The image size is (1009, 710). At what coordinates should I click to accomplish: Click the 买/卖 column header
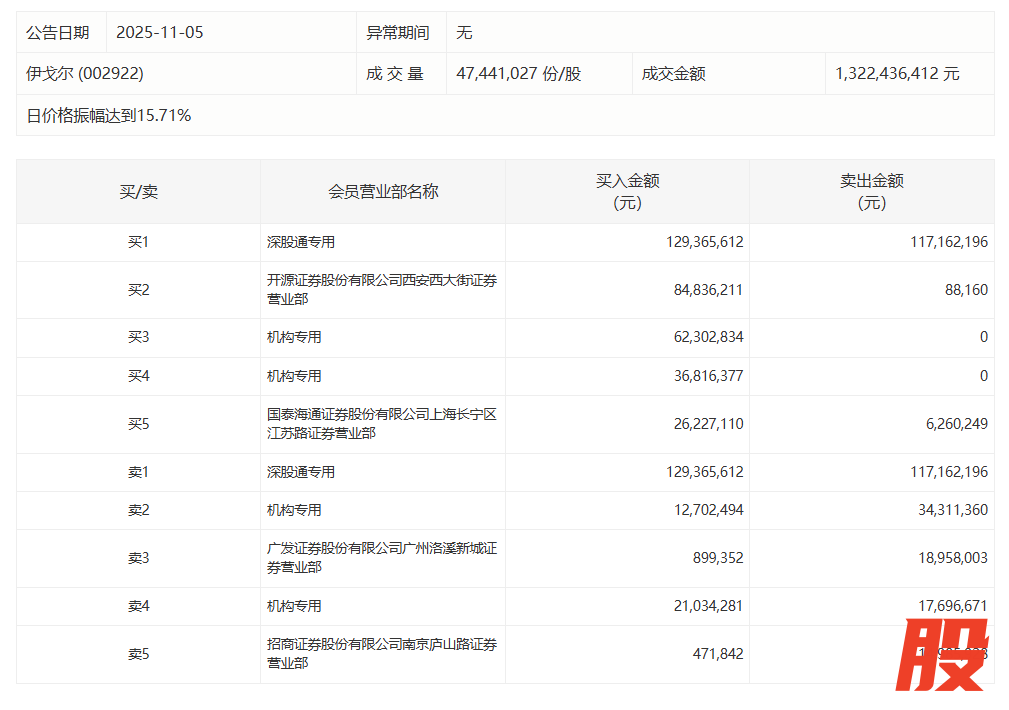(x=138, y=192)
